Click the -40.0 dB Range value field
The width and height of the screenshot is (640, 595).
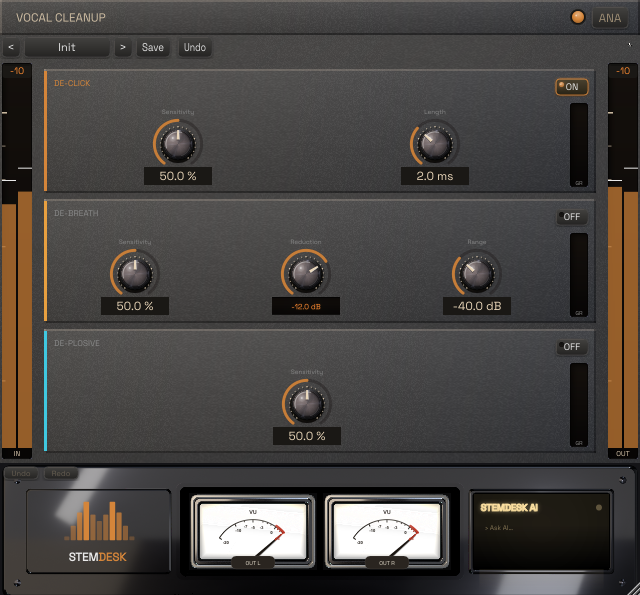click(x=477, y=306)
